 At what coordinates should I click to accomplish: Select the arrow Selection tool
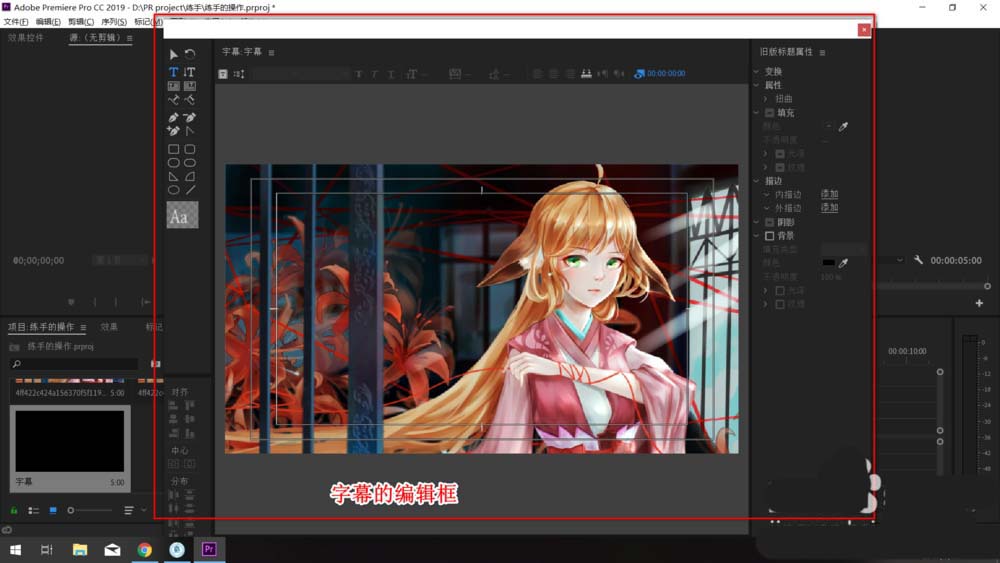tap(173, 55)
